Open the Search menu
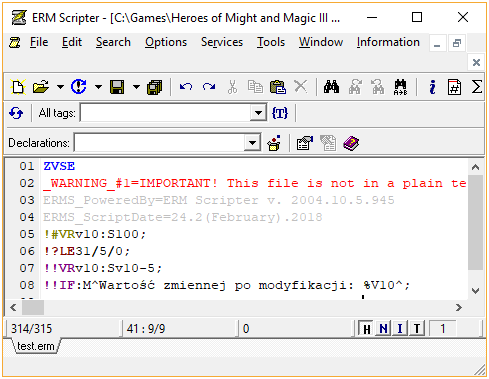489x379 pixels. click(113, 42)
